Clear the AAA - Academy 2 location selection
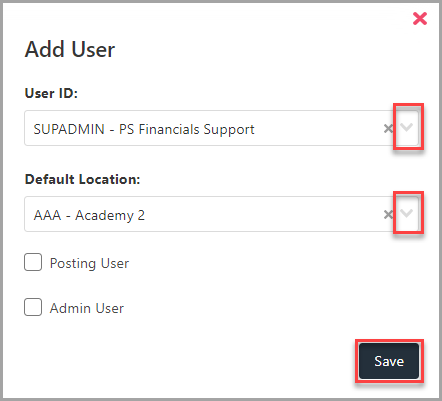 click(x=388, y=214)
